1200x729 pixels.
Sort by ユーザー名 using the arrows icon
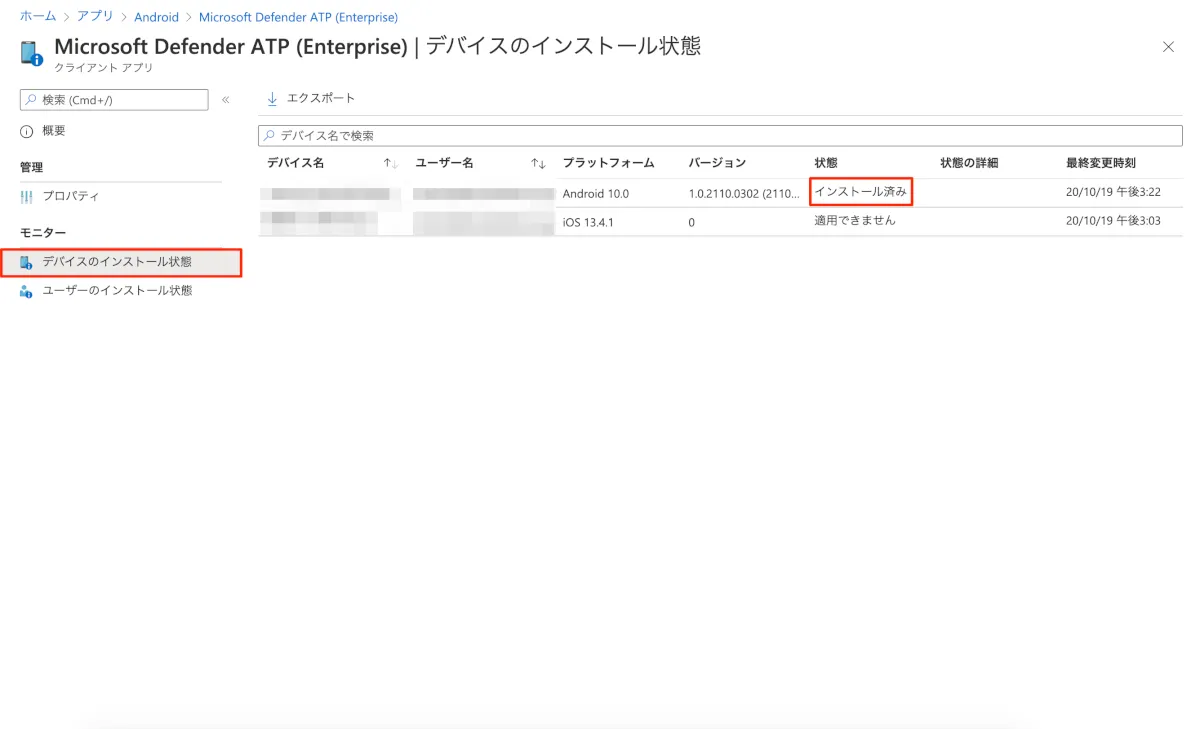click(x=538, y=163)
